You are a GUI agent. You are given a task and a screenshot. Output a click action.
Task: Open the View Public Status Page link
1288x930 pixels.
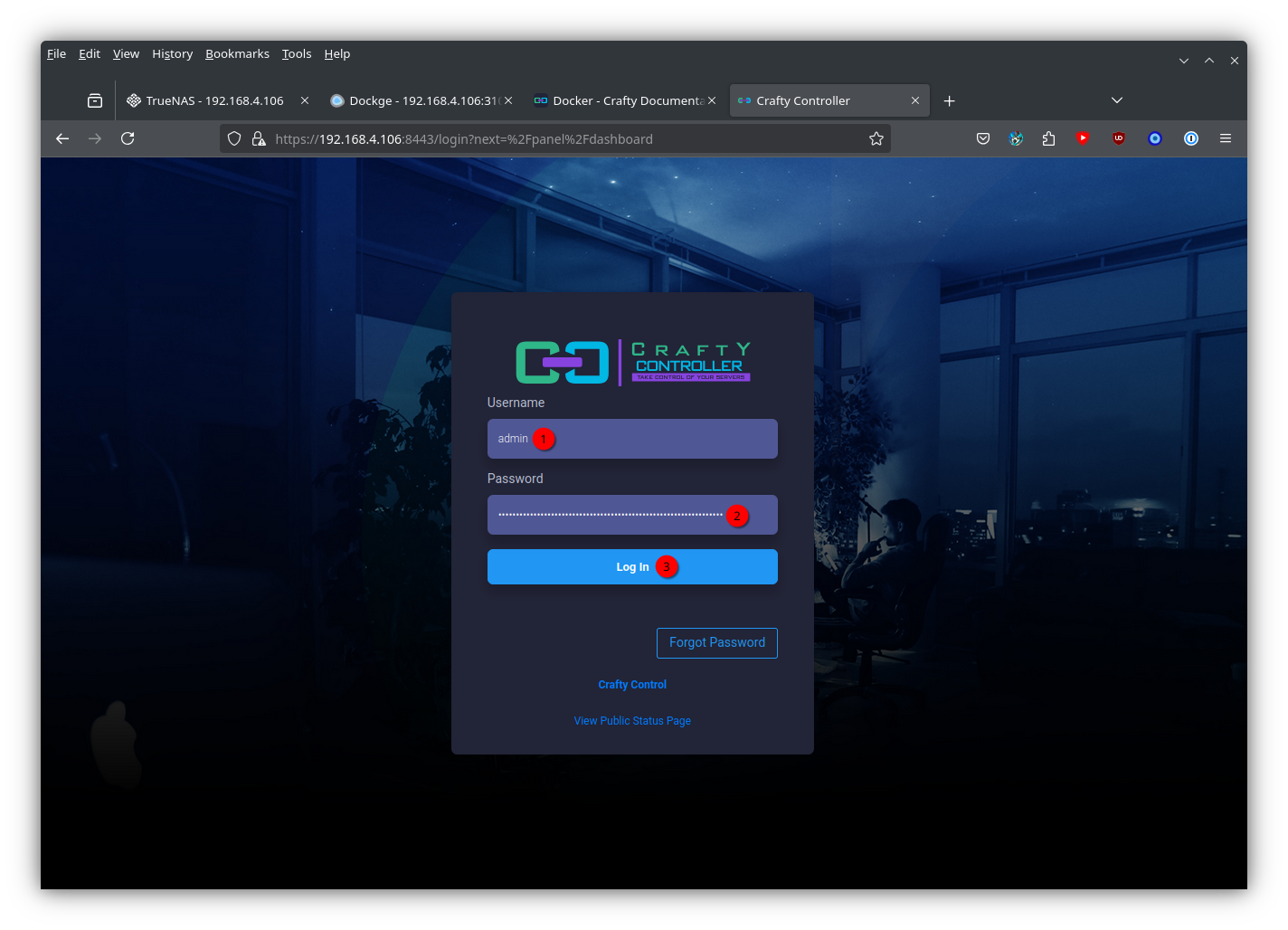click(632, 721)
